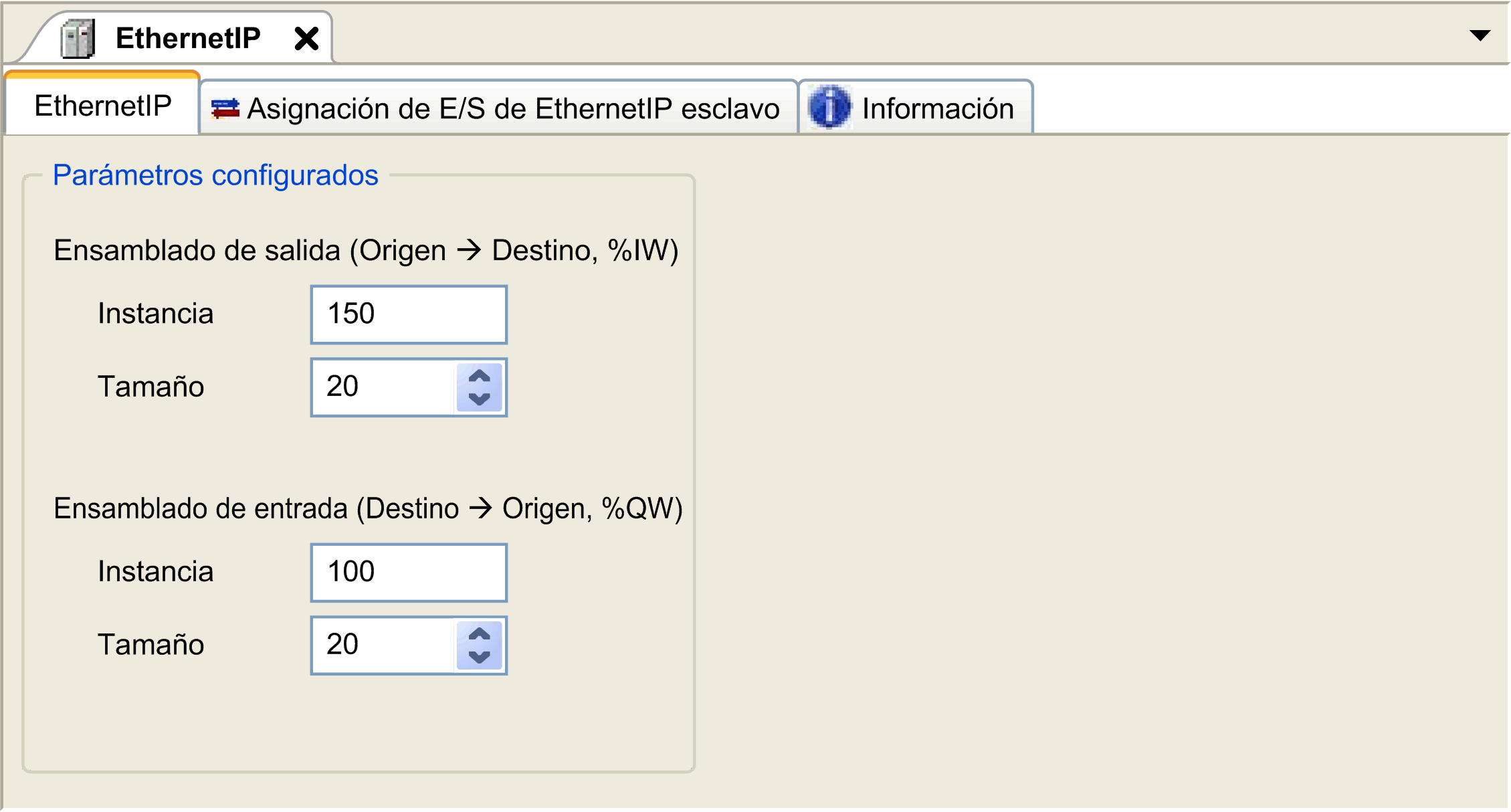The height and width of the screenshot is (812, 1511).
Task: Increase input assembly Tamaño with up arrow
Action: [x=479, y=634]
